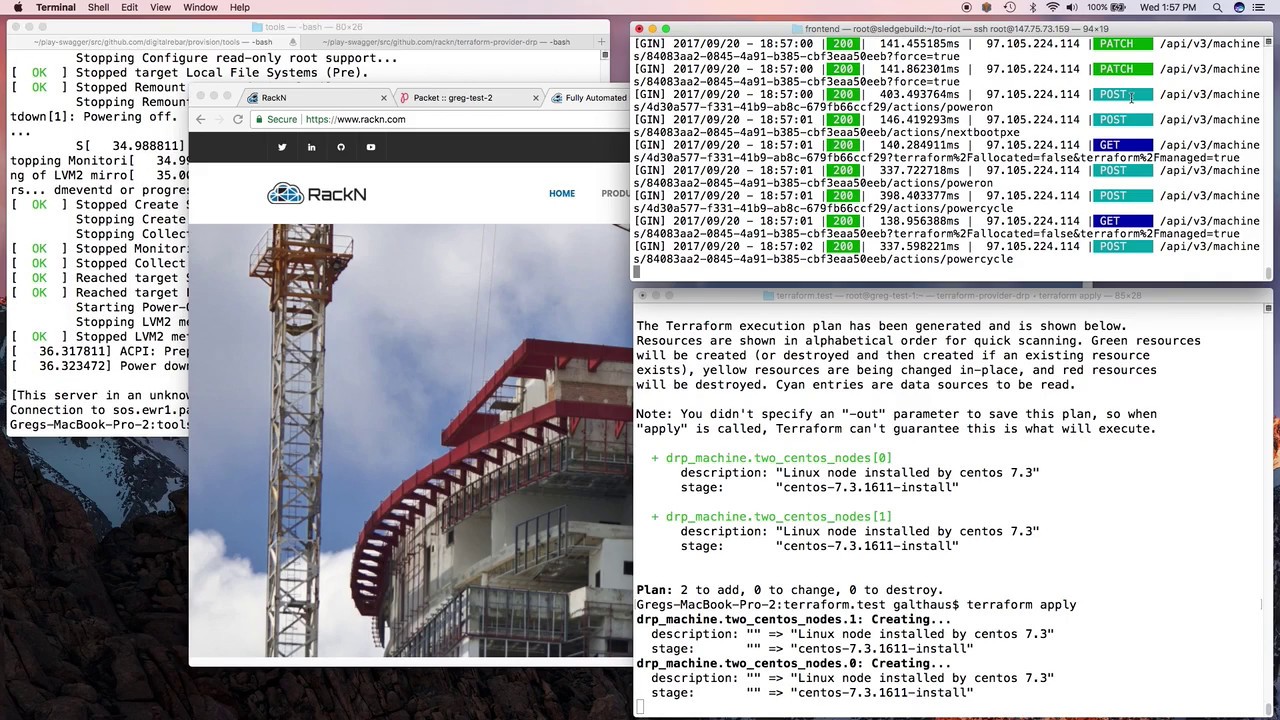Open the RackN site Twitter icon
The height and width of the screenshot is (720, 1280).
pos(282,147)
